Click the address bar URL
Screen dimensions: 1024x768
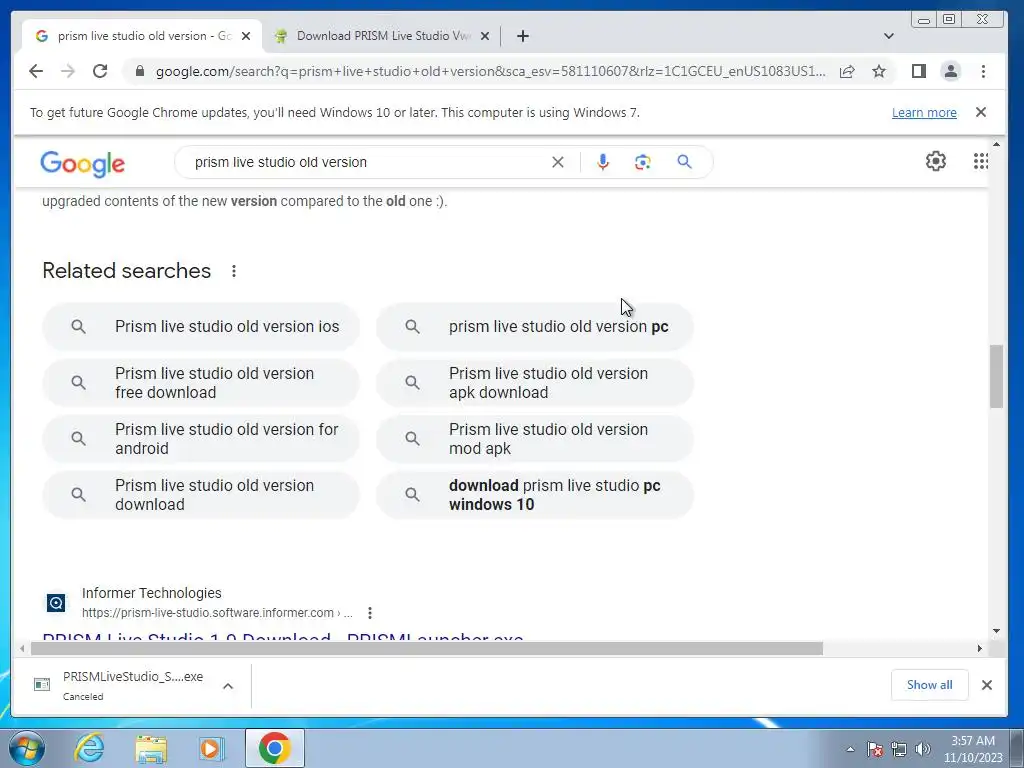(x=490, y=71)
